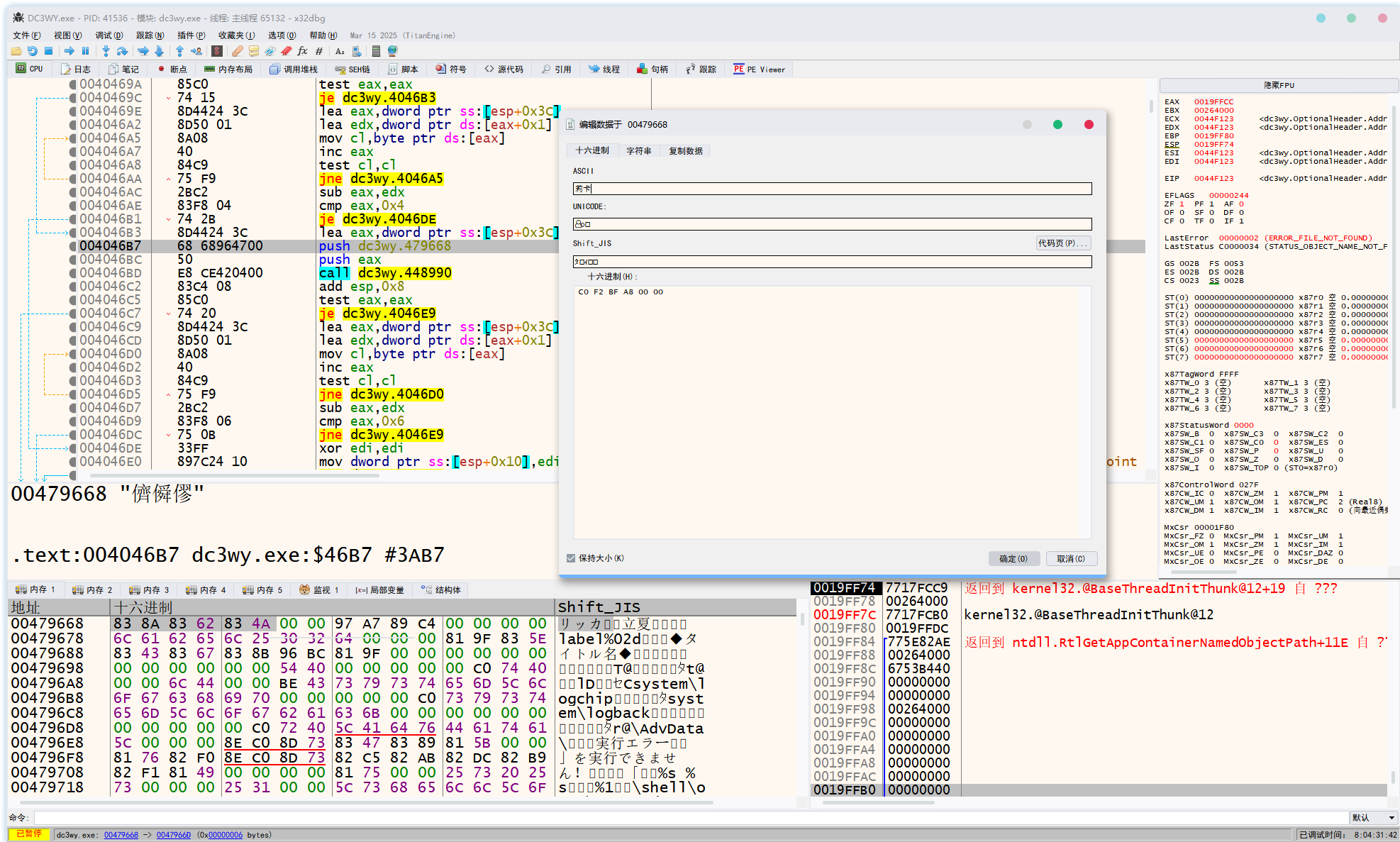1400x842 pixels.
Task: Click the 确定 confirm button
Action: [1013, 559]
